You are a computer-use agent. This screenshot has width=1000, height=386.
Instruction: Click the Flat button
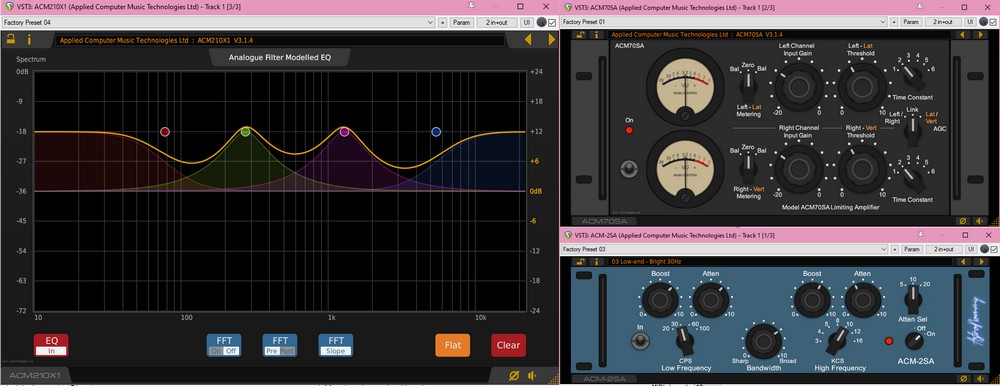453,345
